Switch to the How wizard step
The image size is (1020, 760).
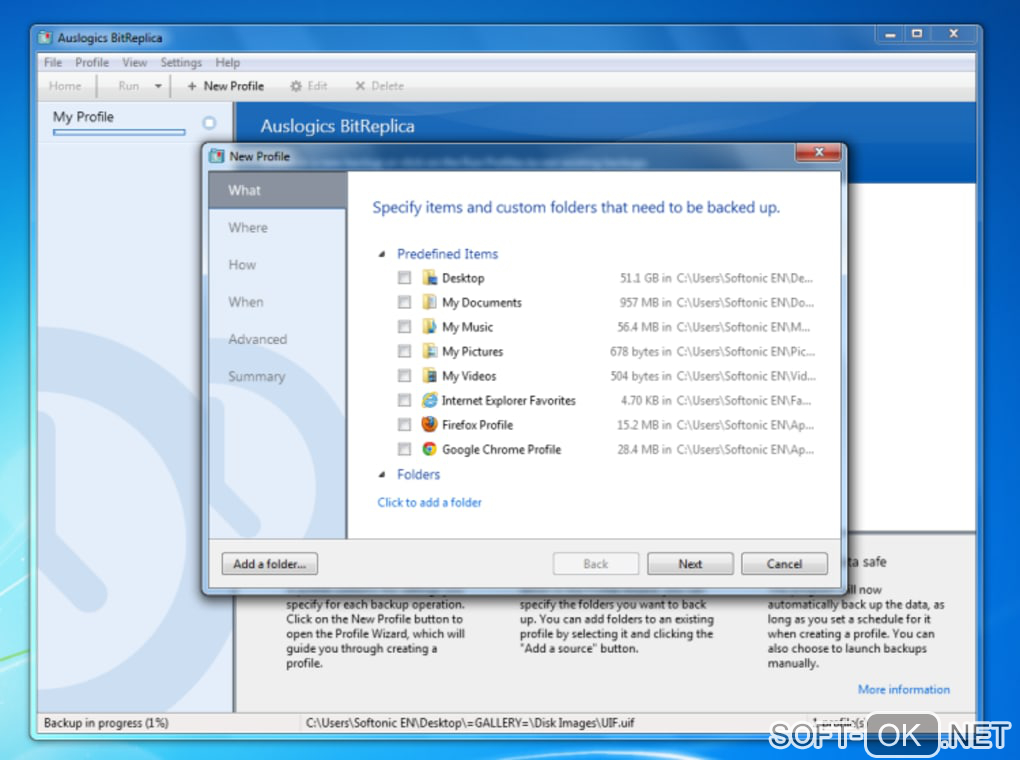278,265
